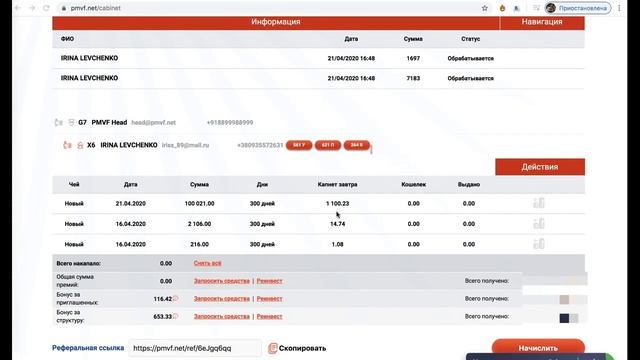
Task: Click the 'Всего накапало:' label
Action: [78, 264]
